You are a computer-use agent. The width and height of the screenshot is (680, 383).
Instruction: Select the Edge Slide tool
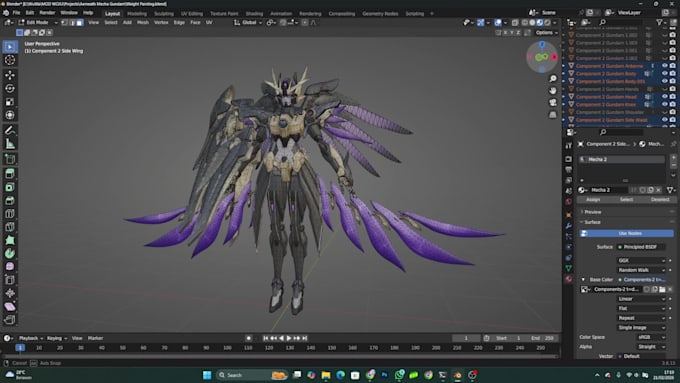point(10,280)
